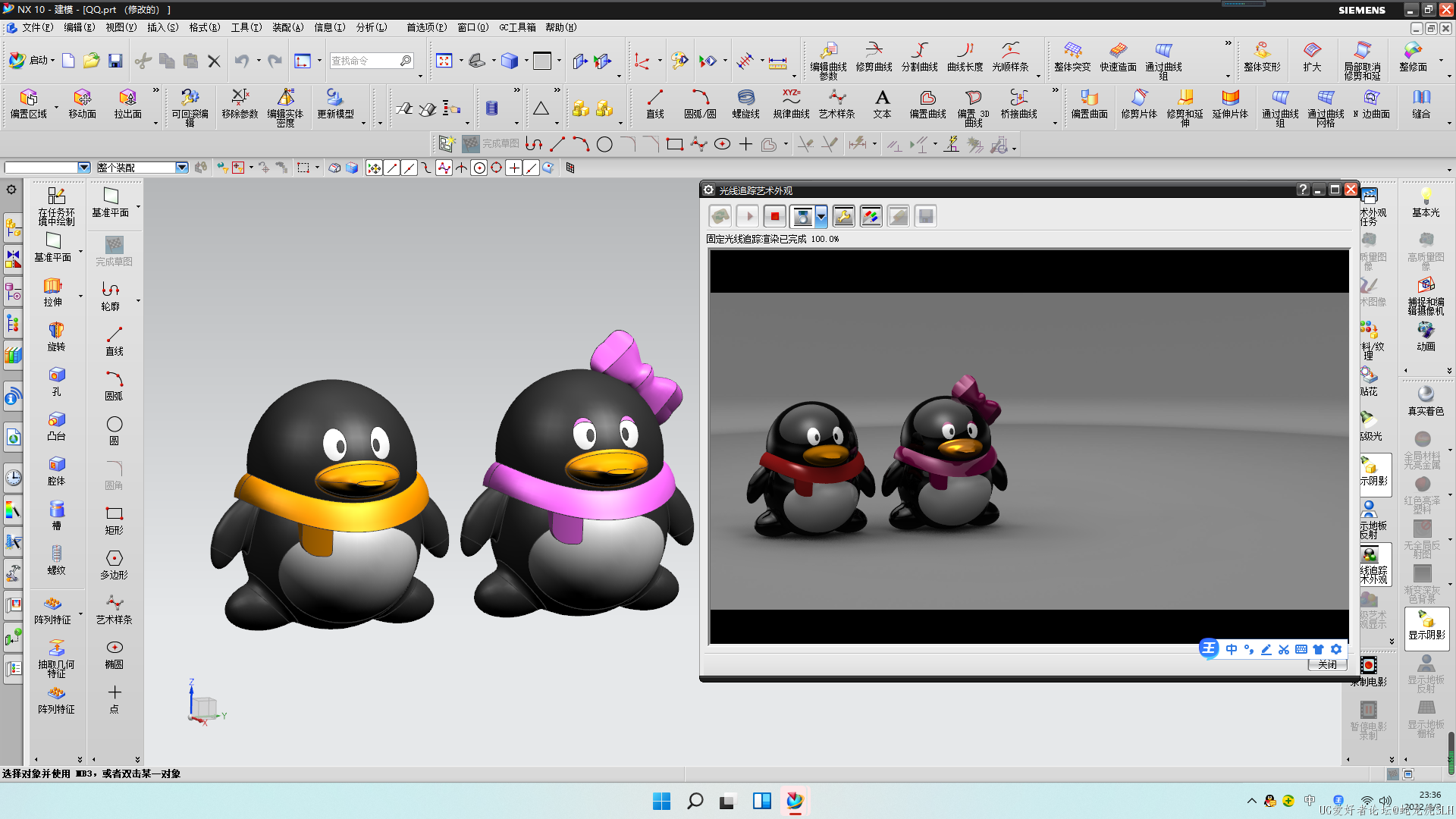The width and height of the screenshot is (1456, 819).
Task: Open a file with the folder icon
Action: pos(92,61)
